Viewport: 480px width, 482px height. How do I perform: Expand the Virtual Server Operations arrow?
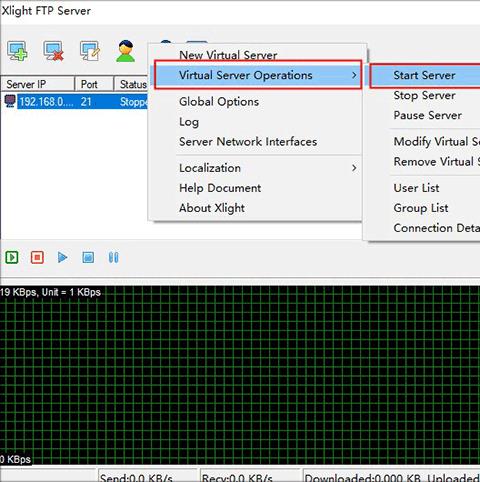(354, 75)
